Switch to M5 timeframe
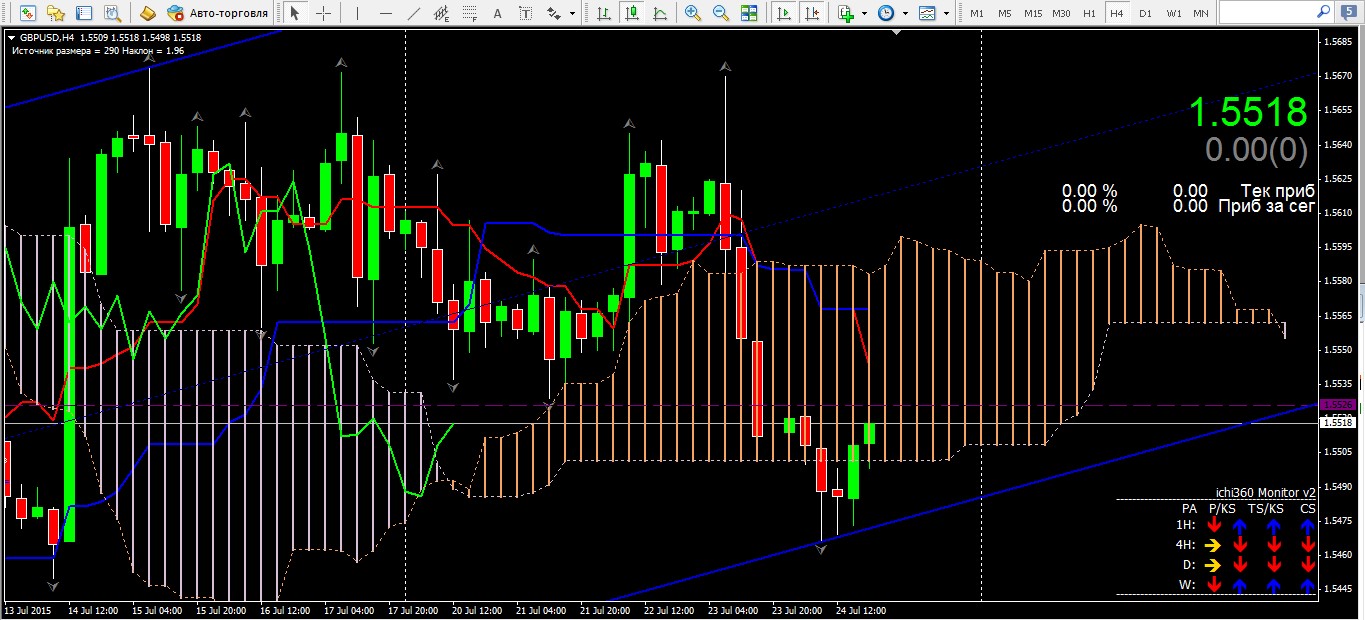1365x620 pixels. click(1005, 13)
